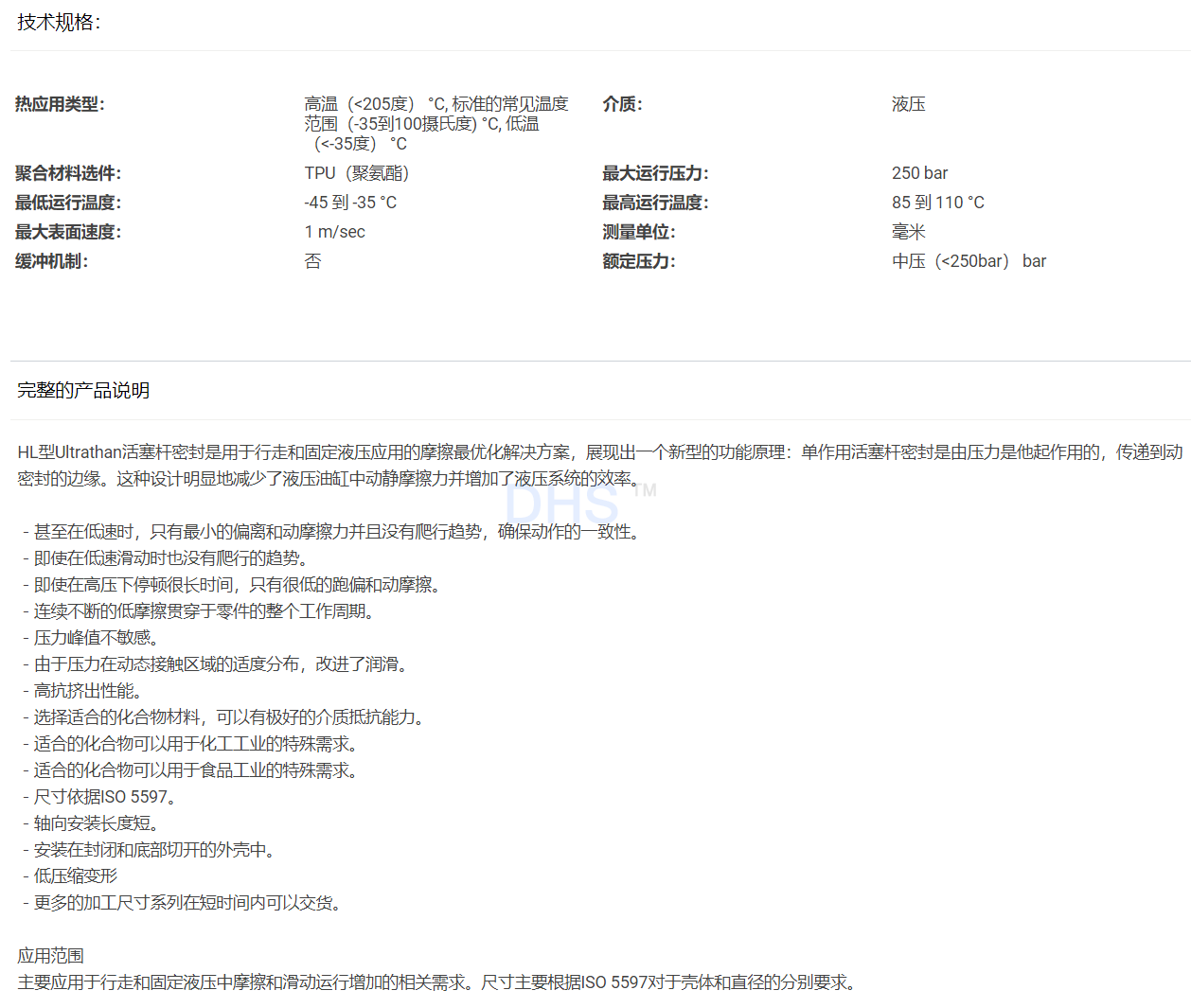Select the 技术规格 section heading
1191x1008 pixels.
coord(59,23)
